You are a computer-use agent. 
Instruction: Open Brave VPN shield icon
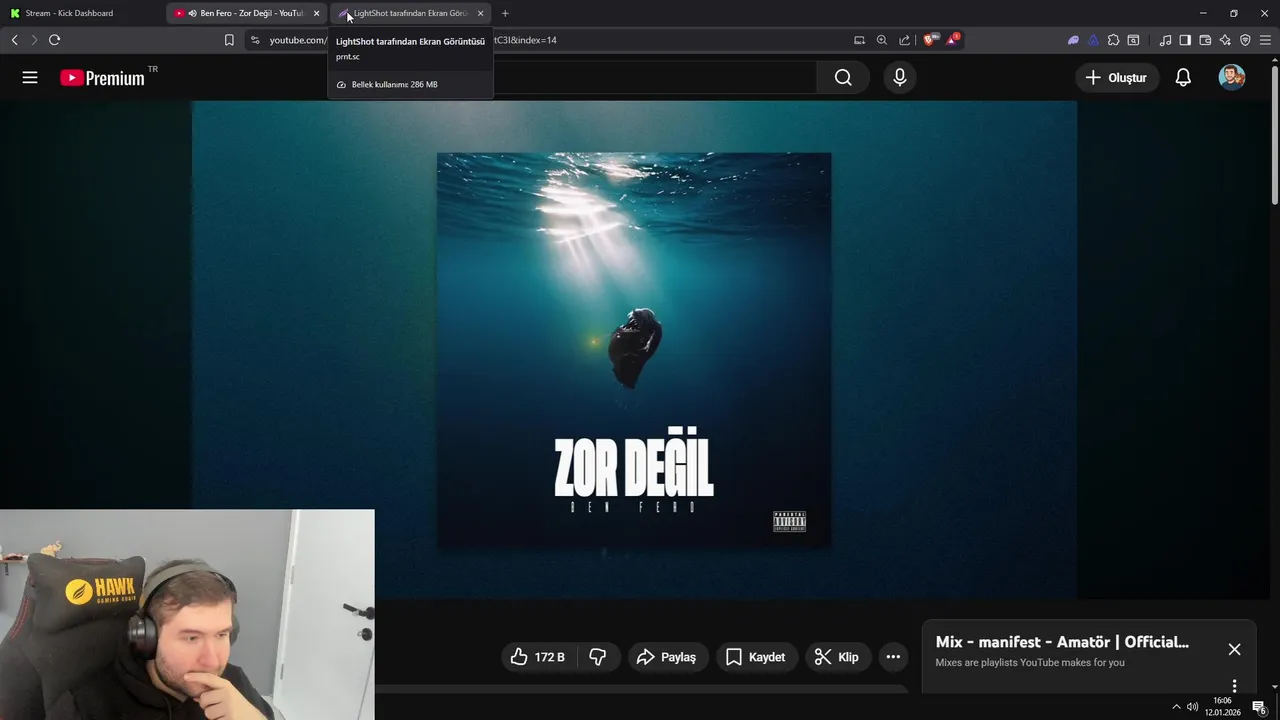[1245, 40]
